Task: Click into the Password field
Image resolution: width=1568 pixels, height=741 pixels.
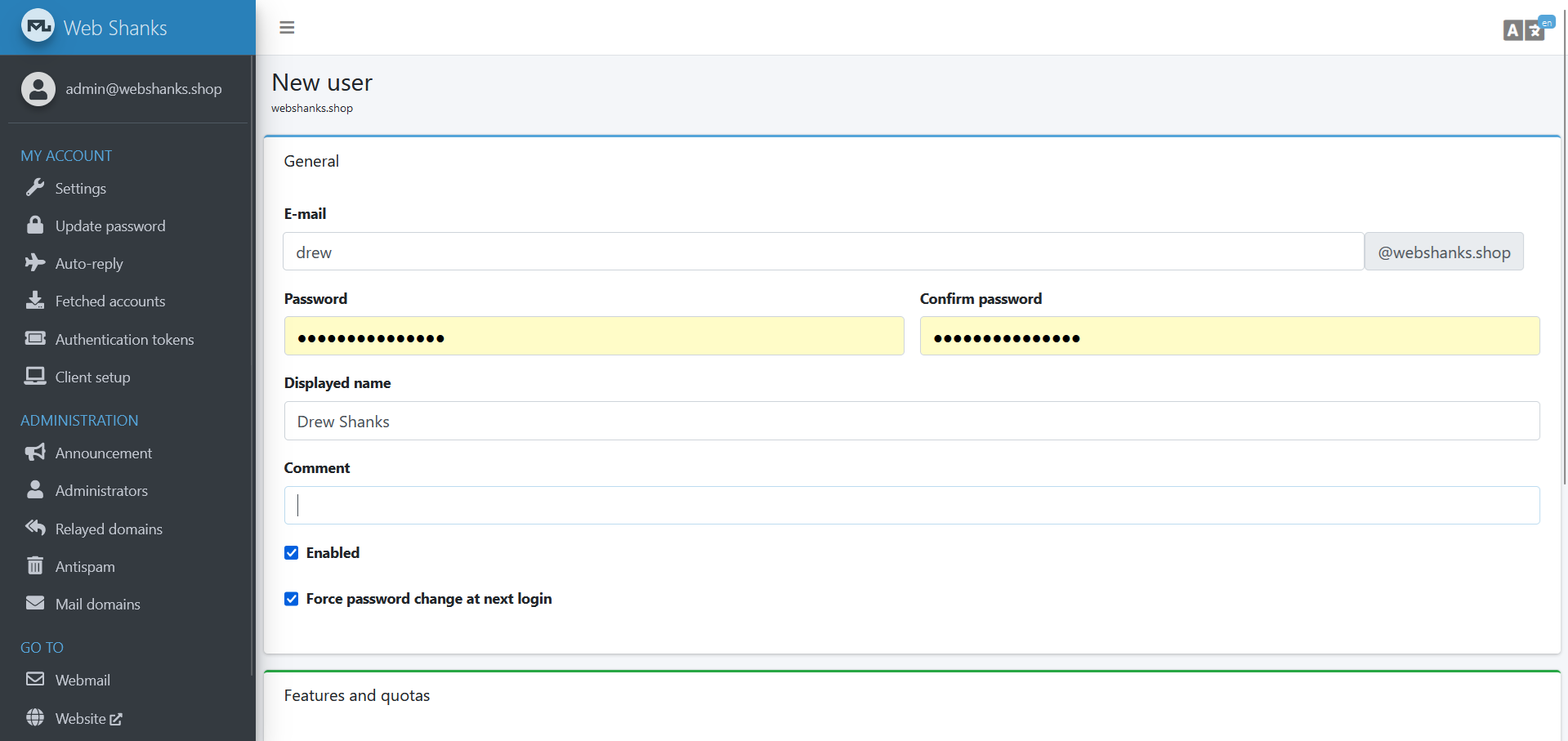Action: tap(594, 336)
